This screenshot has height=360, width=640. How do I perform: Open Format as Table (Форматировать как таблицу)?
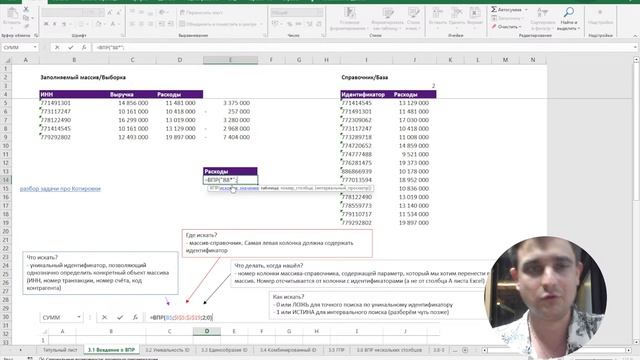point(387,19)
